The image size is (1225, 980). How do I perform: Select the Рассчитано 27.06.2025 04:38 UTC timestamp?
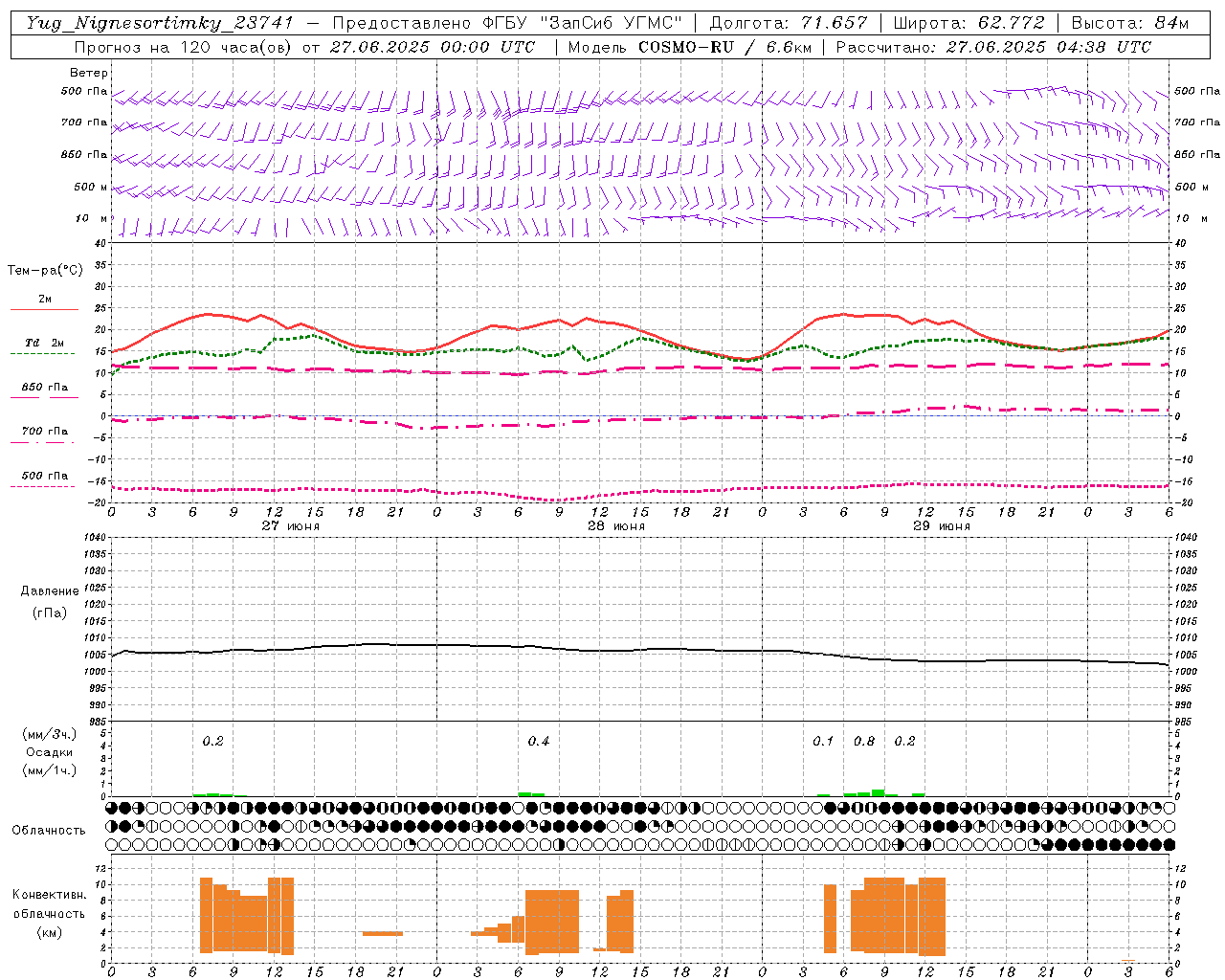point(992,47)
